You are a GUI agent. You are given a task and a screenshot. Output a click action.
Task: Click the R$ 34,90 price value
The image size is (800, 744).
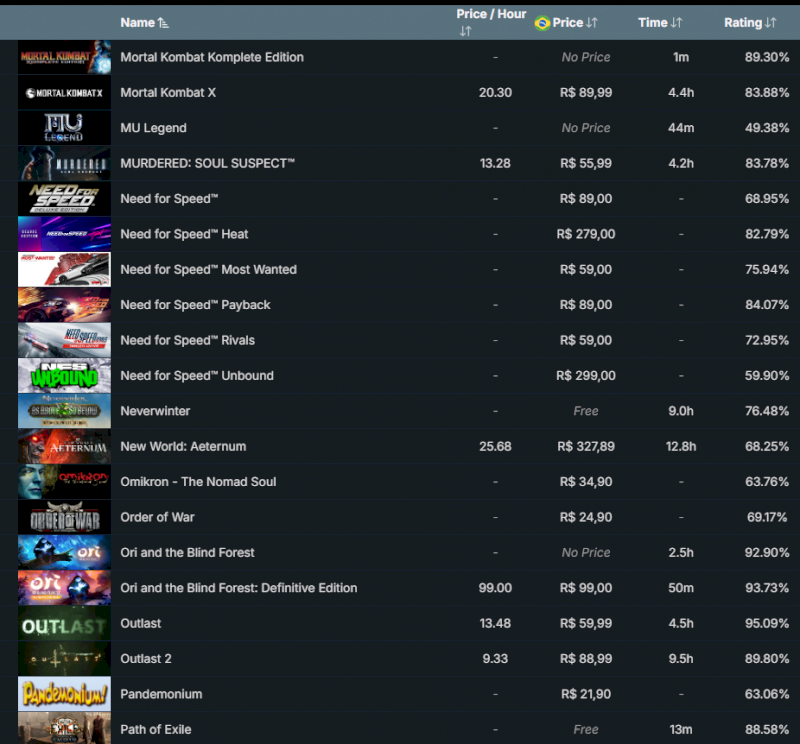point(586,482)
